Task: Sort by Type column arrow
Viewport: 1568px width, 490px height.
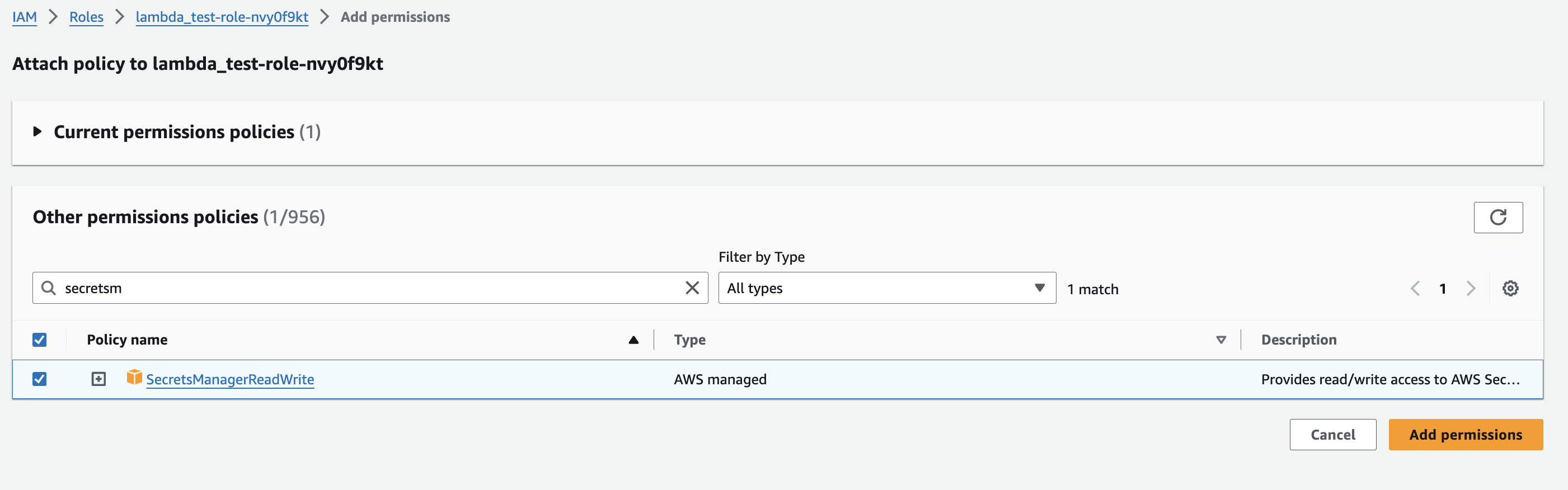Action: click(x=1220, y=340)
